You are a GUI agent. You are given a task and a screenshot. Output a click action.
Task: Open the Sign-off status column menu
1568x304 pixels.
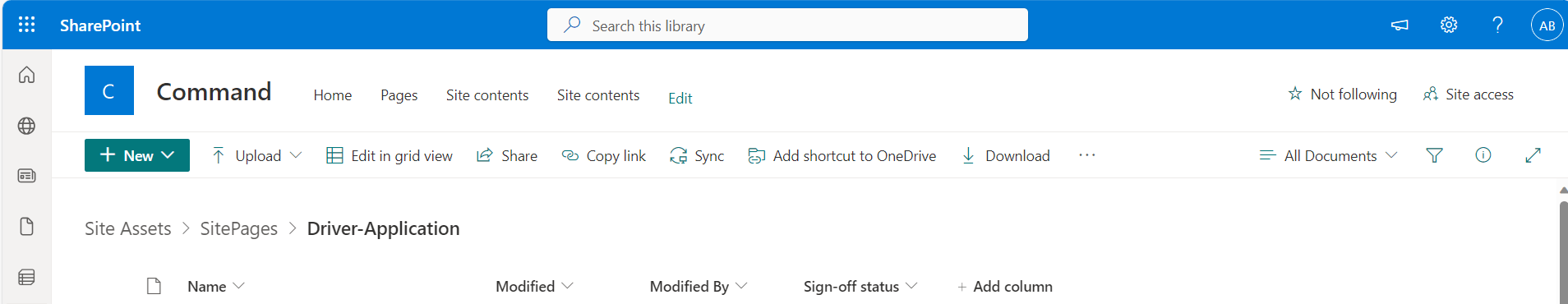(860, 286)
